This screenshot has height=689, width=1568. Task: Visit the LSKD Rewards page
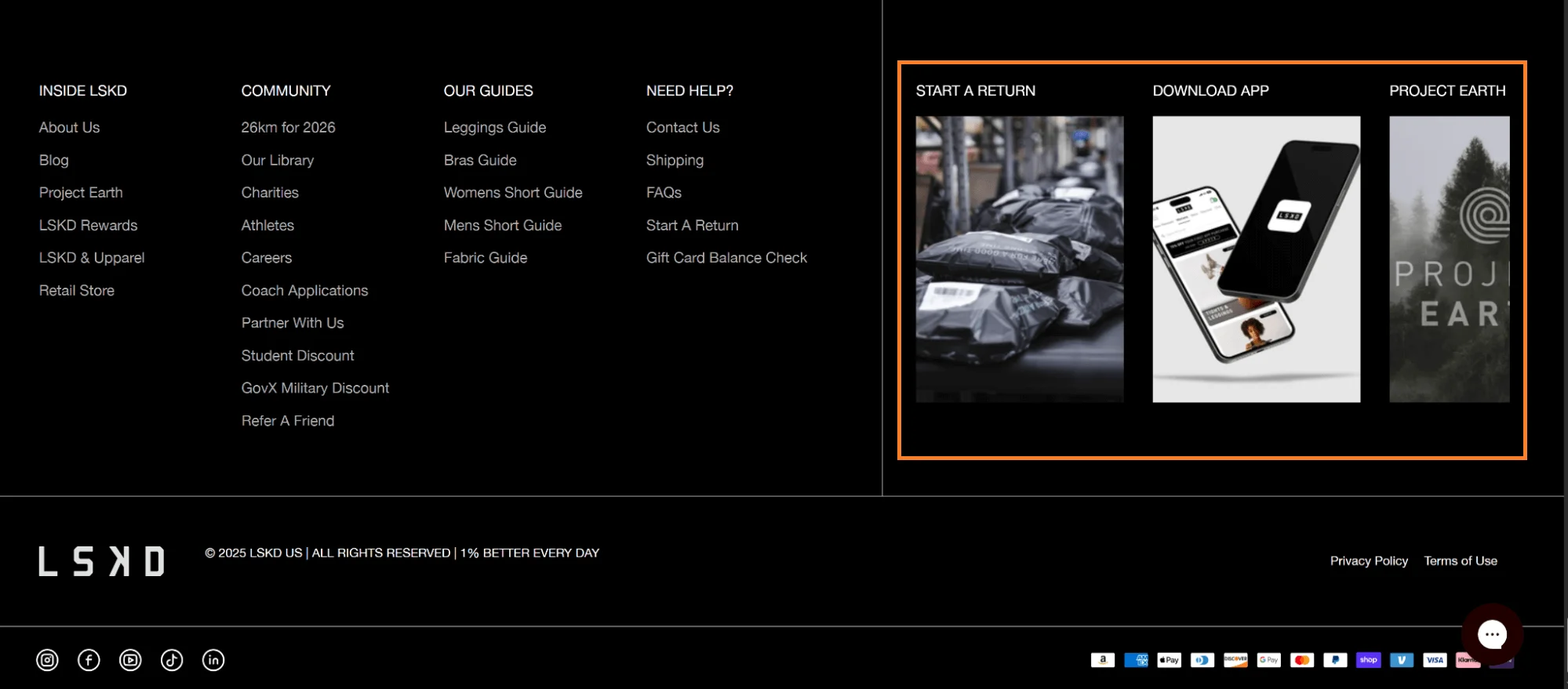point(88,225)
